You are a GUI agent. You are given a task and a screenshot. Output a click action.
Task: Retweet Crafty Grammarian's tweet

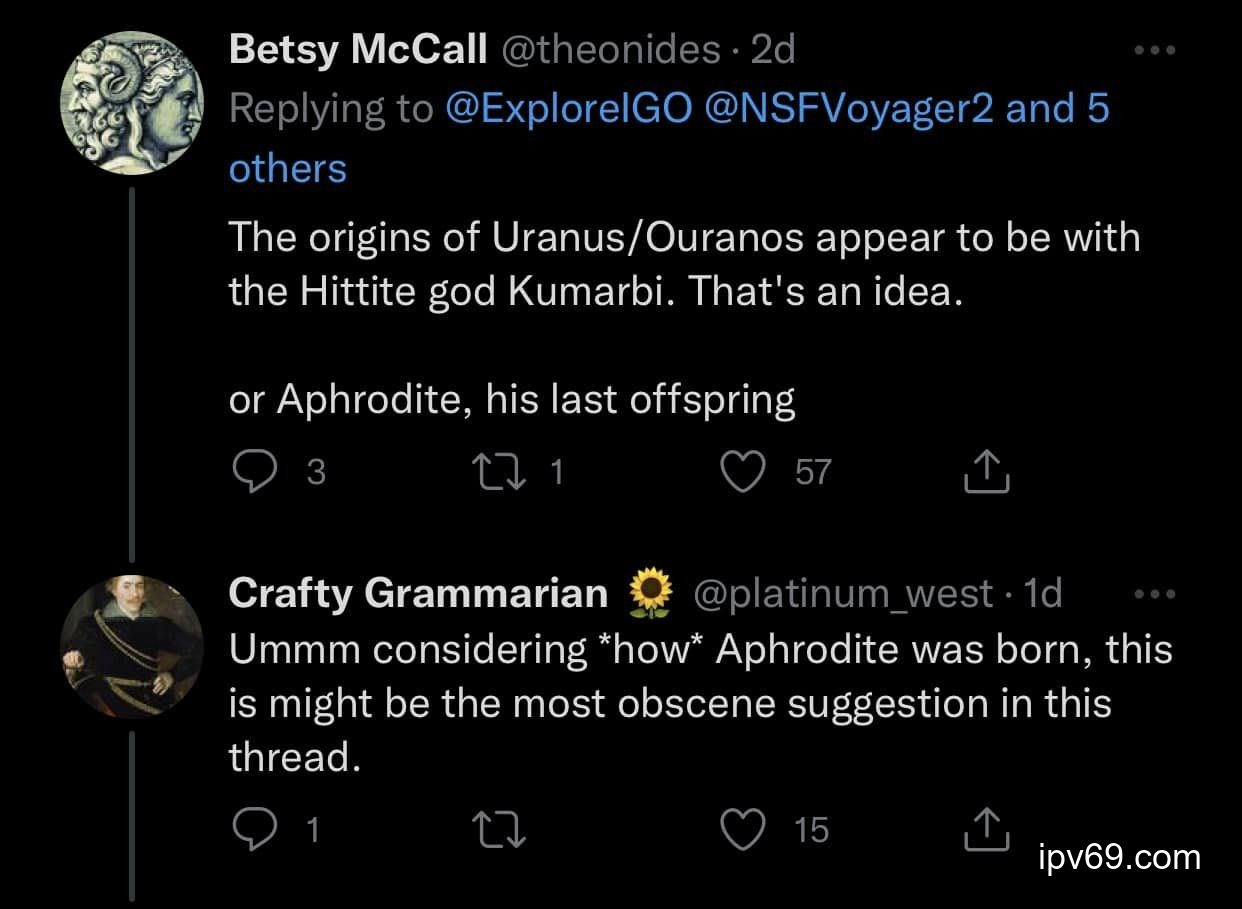(x=492, y=829)
